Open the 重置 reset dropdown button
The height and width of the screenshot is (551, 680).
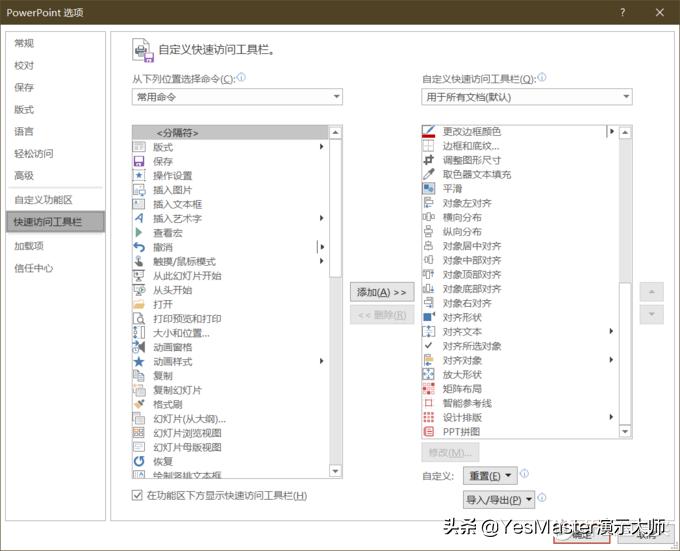490,476
